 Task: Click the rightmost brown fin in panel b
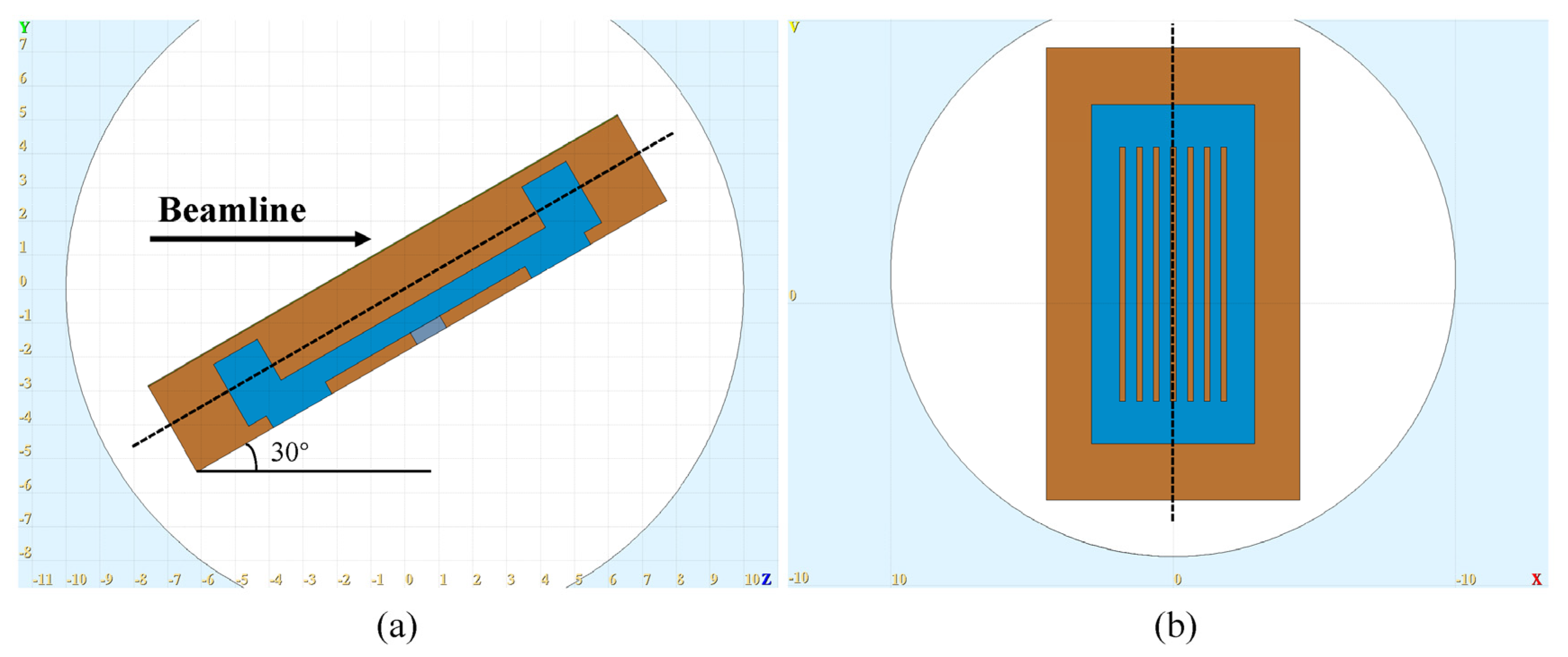point(1224,274)
